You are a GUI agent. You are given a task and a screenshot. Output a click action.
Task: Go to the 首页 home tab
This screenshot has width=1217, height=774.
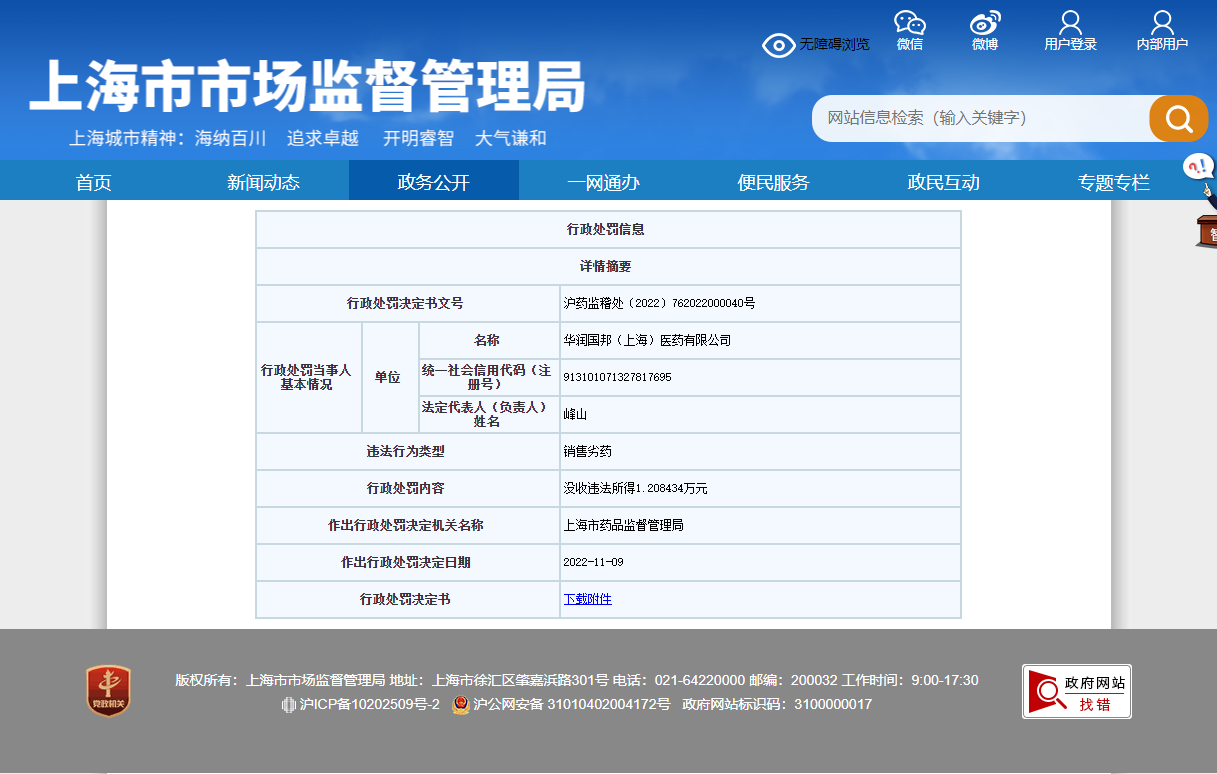(x=93, y=182)
